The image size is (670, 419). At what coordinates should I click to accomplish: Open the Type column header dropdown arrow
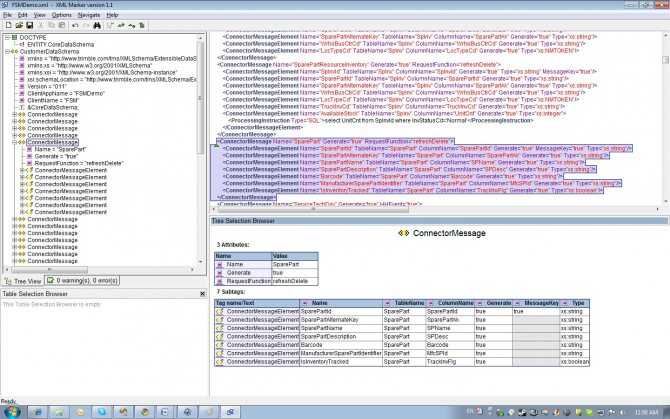(564, 303)
